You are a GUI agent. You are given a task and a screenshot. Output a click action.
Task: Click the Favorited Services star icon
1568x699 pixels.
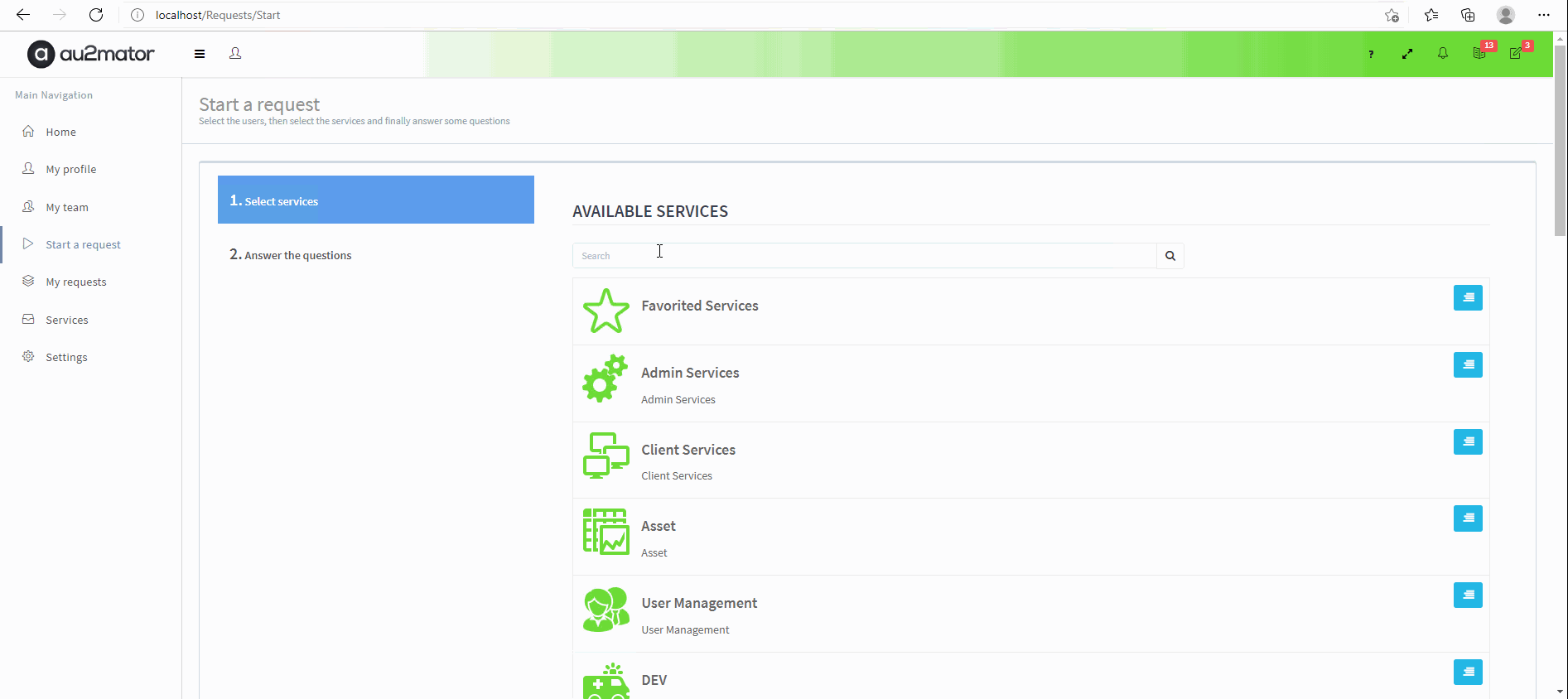tap(605, 311)
